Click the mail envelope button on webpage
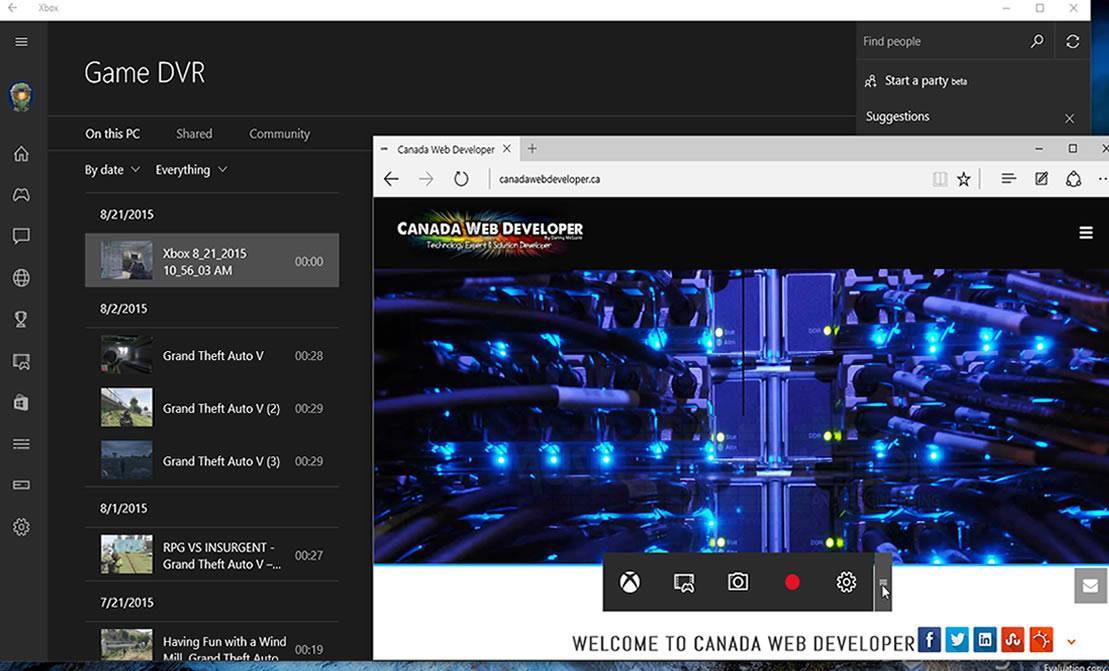Viewport: 1109px width, 671px height. point(1091,585)
